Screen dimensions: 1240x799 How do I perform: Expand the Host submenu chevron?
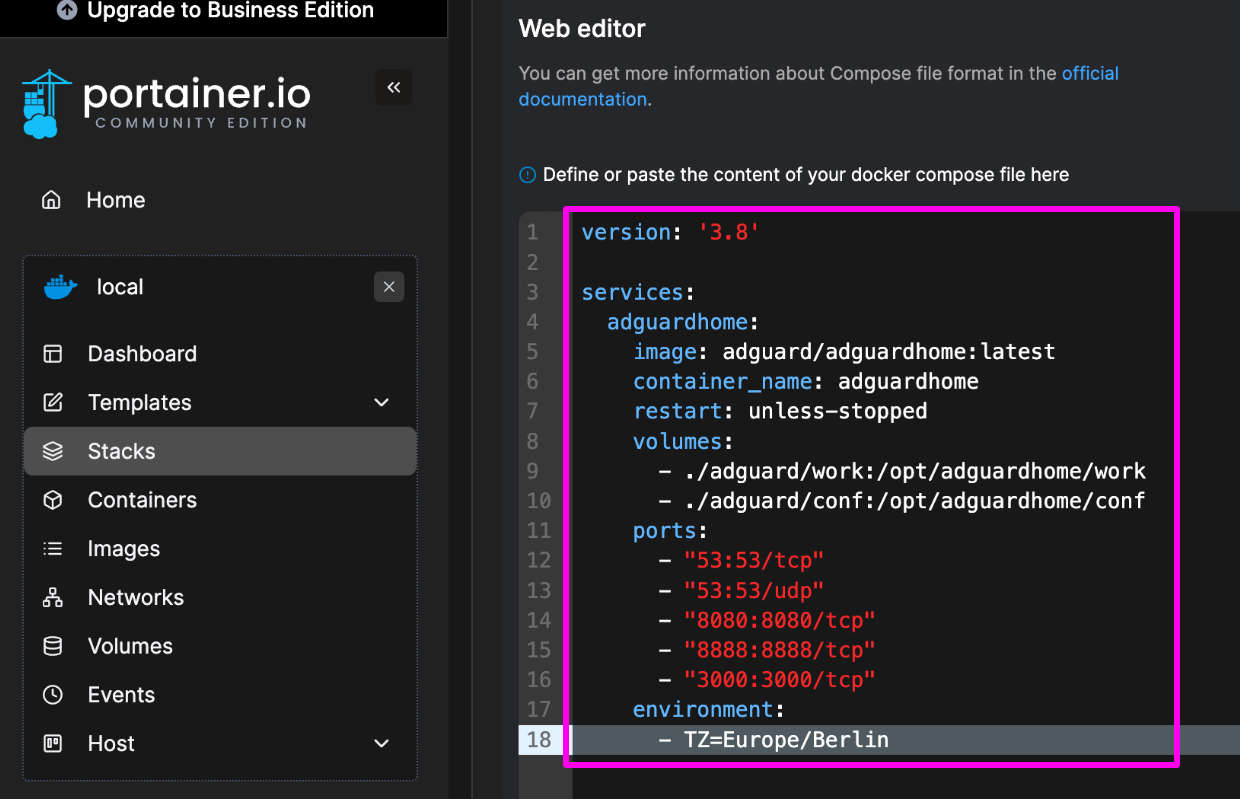[x=381, y=744]
